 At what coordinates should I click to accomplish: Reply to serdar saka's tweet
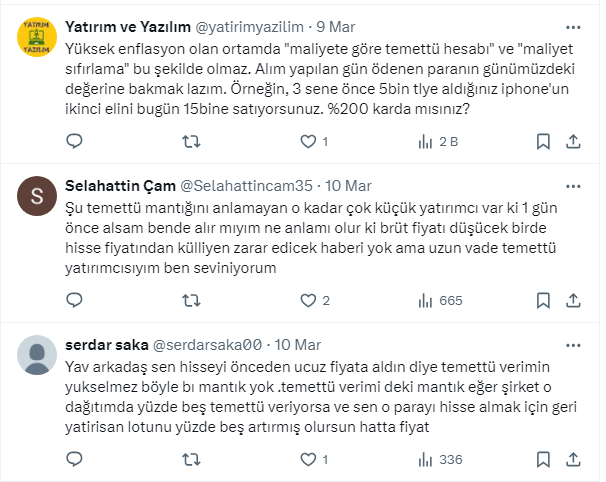72,459
